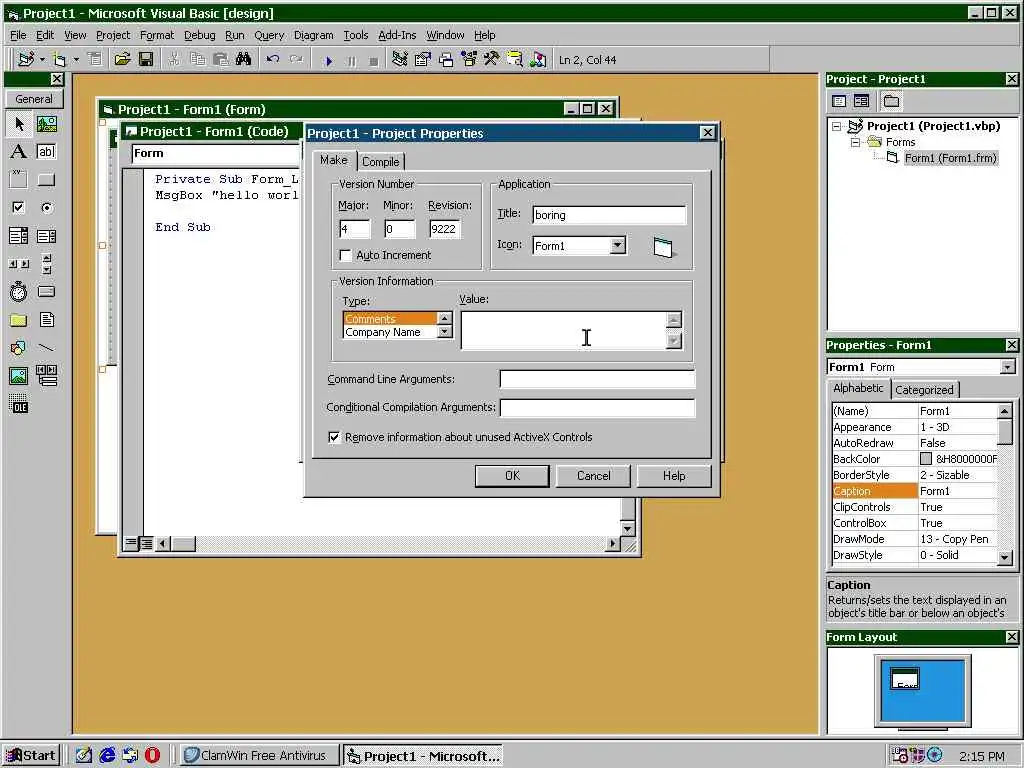Open the Debug menu
The height and width of the screenshot is (768, 1024).
[199, 35]
